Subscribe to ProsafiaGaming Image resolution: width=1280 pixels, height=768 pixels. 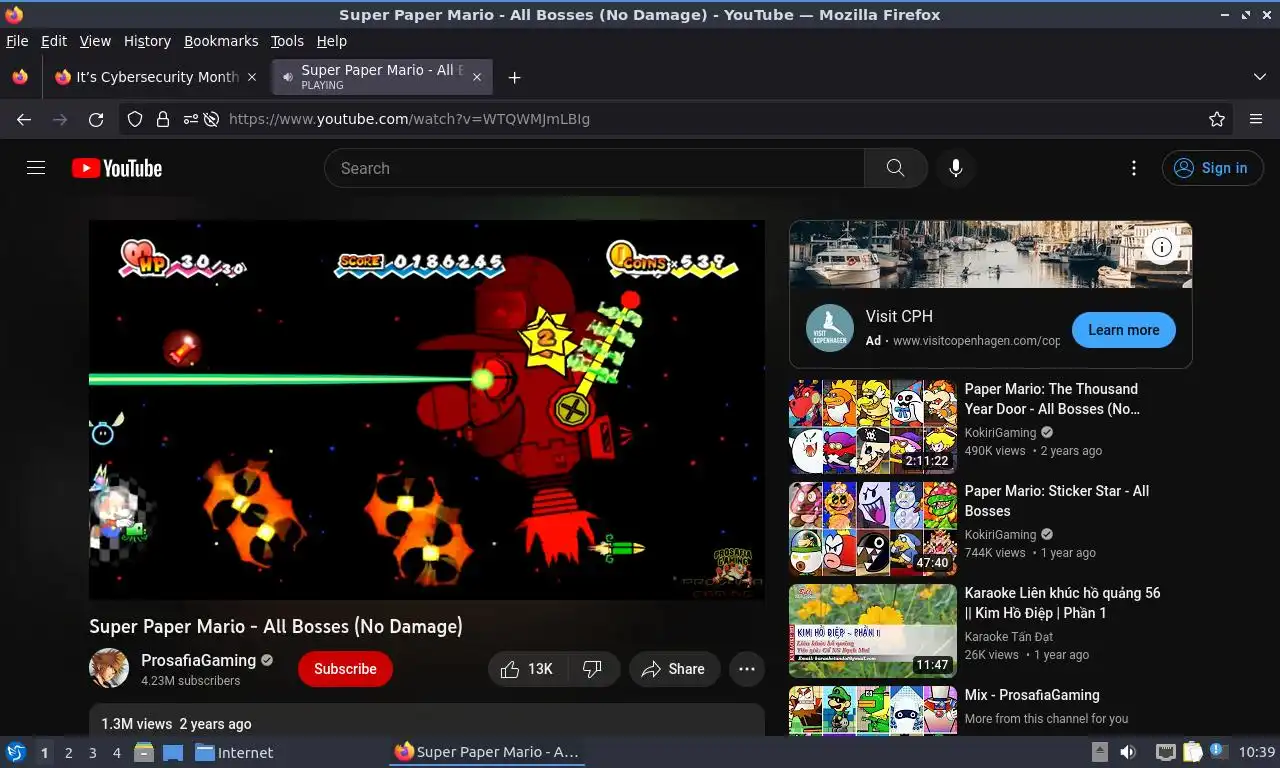(345, 669)
